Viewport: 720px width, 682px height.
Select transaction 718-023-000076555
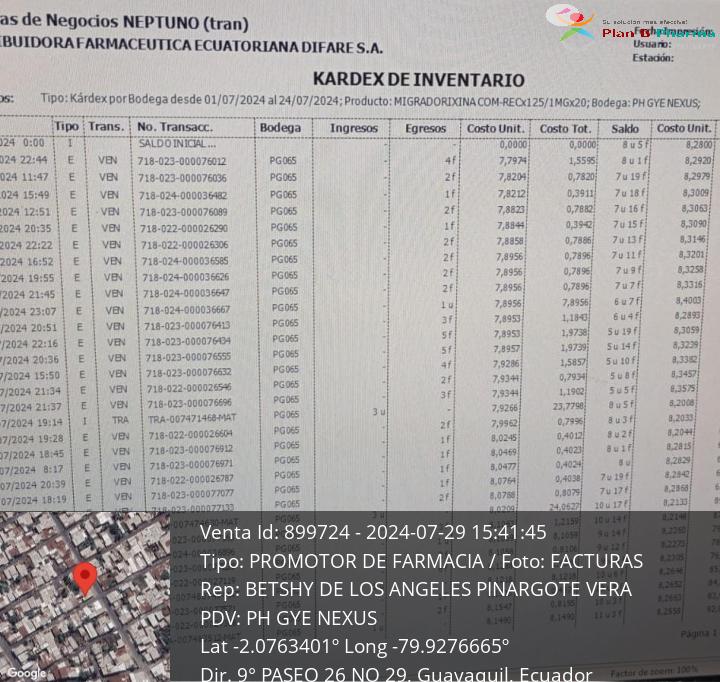tap(188, 357)
